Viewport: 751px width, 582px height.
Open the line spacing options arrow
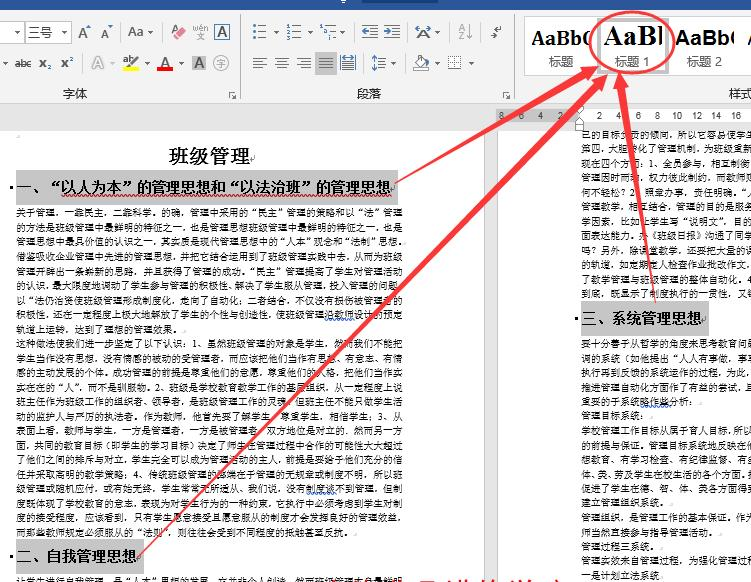pyautogui.click(x=393, y=63)
